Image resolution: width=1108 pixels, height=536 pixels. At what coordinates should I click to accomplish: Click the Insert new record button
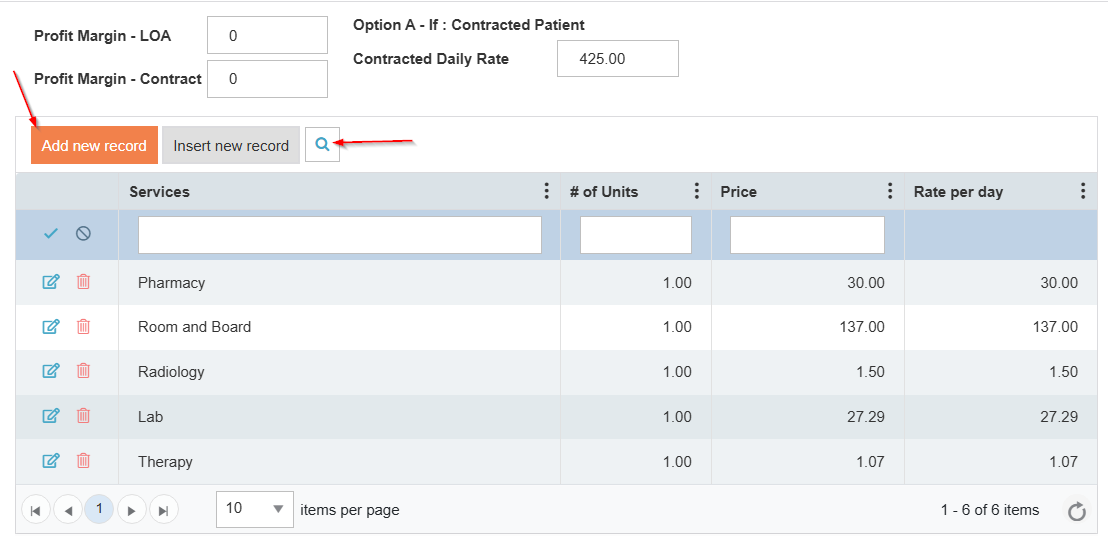click(231, 145)
